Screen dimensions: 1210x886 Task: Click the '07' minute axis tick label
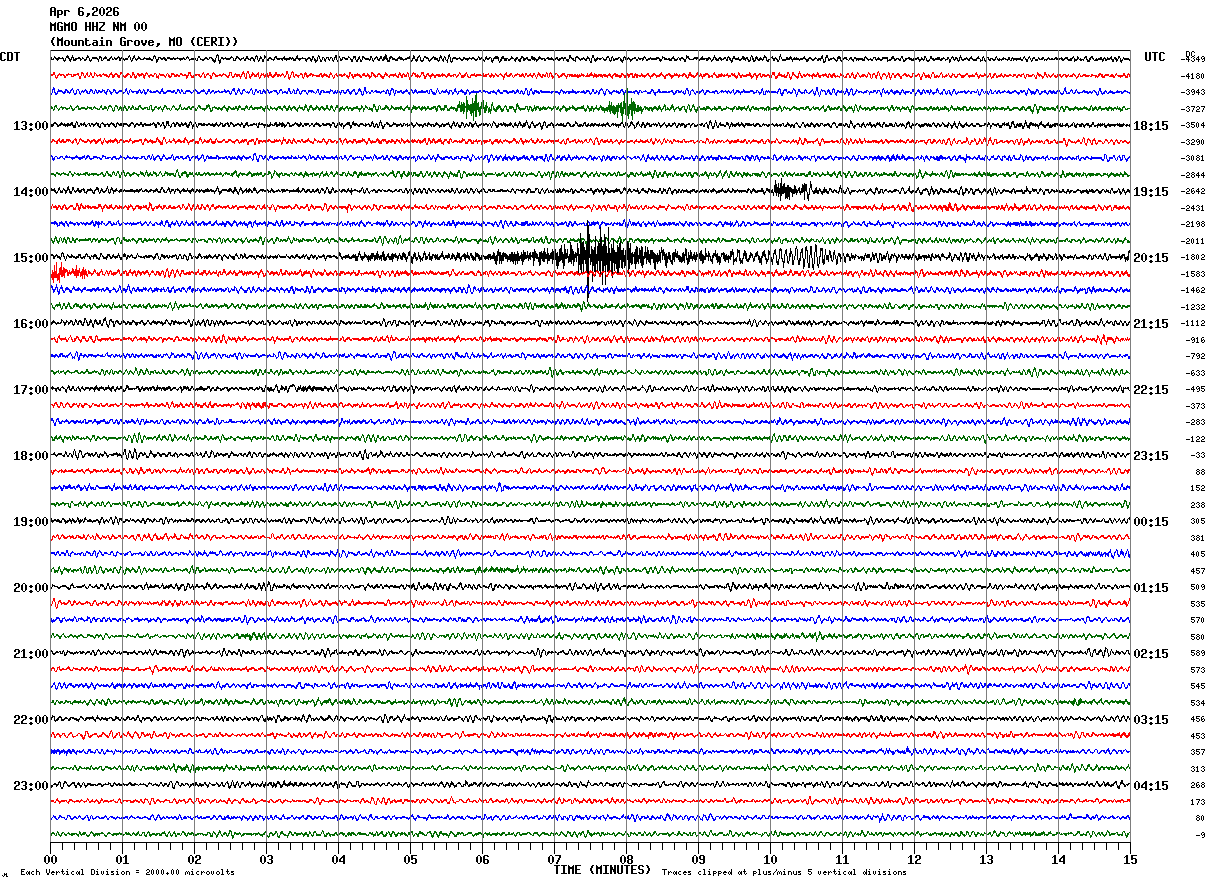[x=554, y=859]
